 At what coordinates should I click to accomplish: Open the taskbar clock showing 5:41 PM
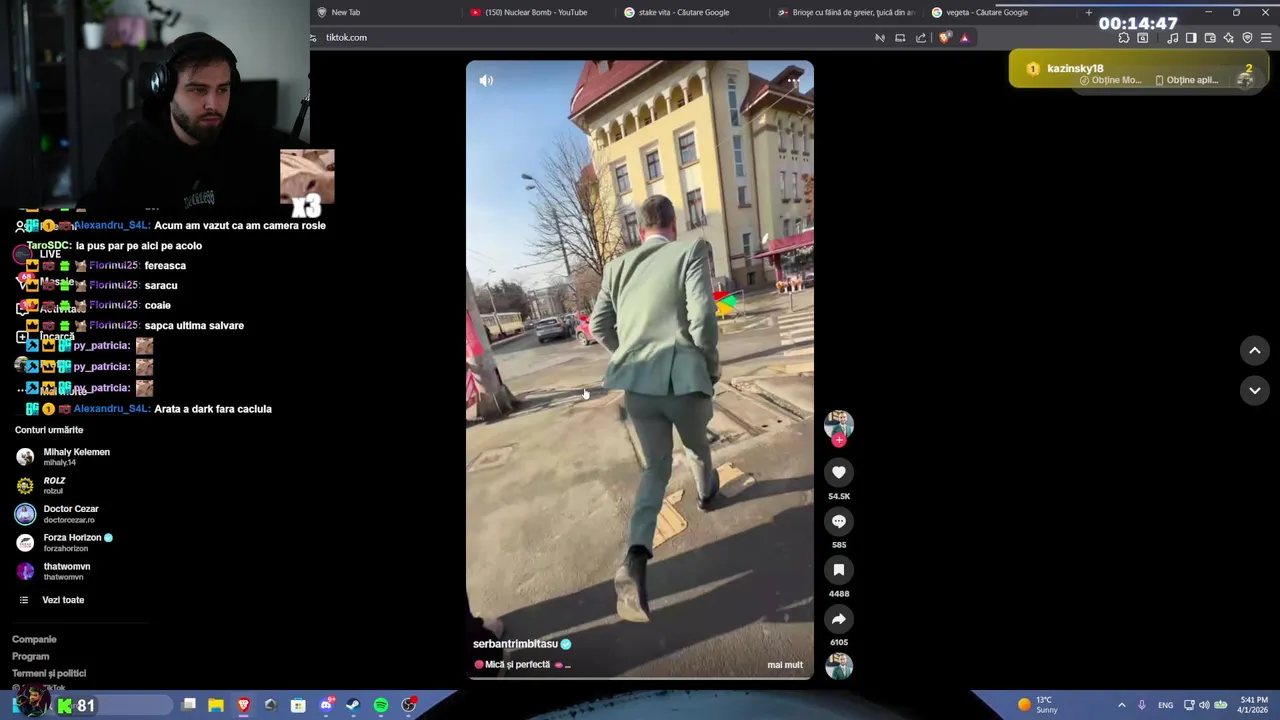(1254, 705)
